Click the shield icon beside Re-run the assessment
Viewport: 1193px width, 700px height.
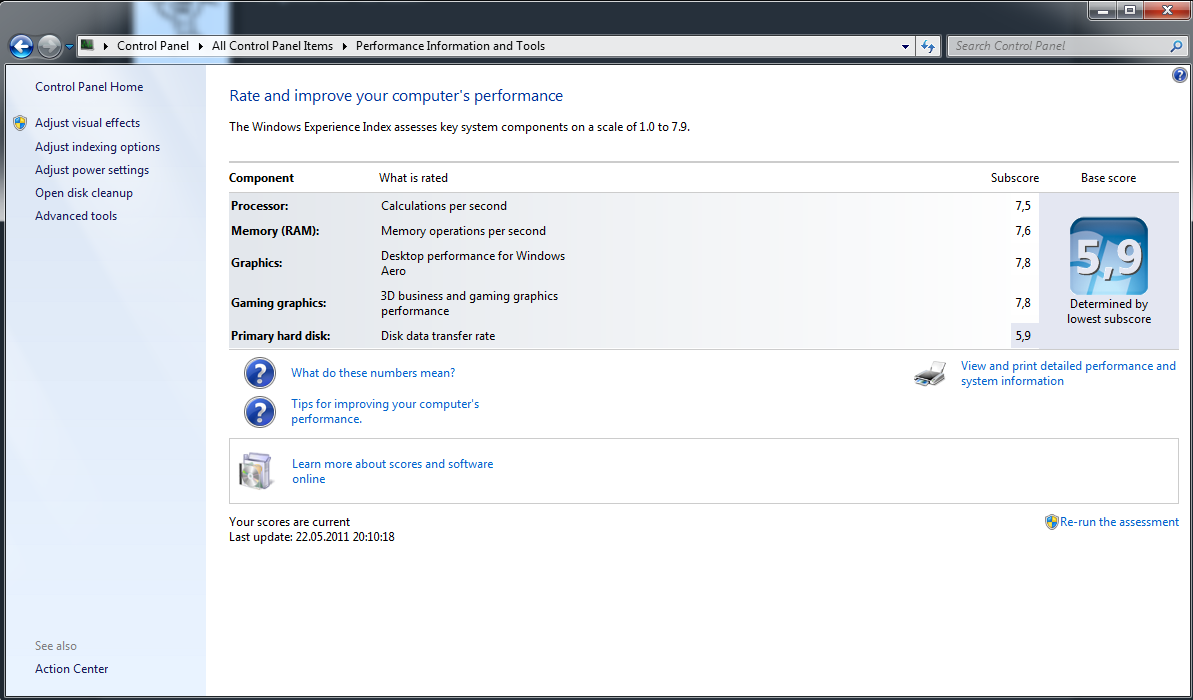click(1051, 522)
